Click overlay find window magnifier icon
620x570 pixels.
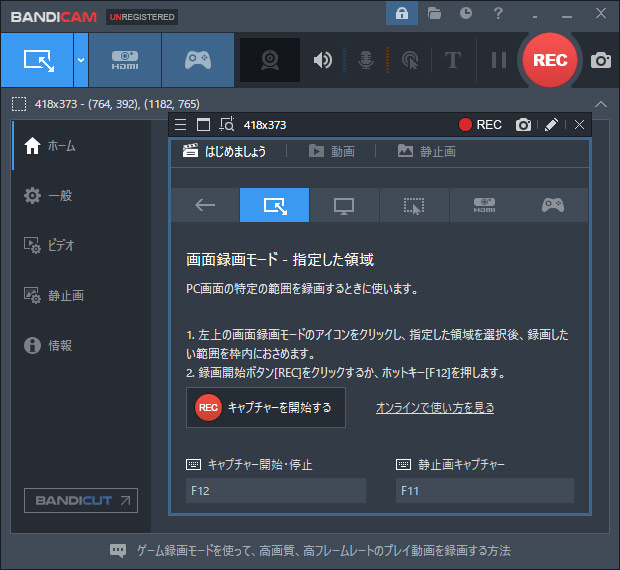click(227, 125)
